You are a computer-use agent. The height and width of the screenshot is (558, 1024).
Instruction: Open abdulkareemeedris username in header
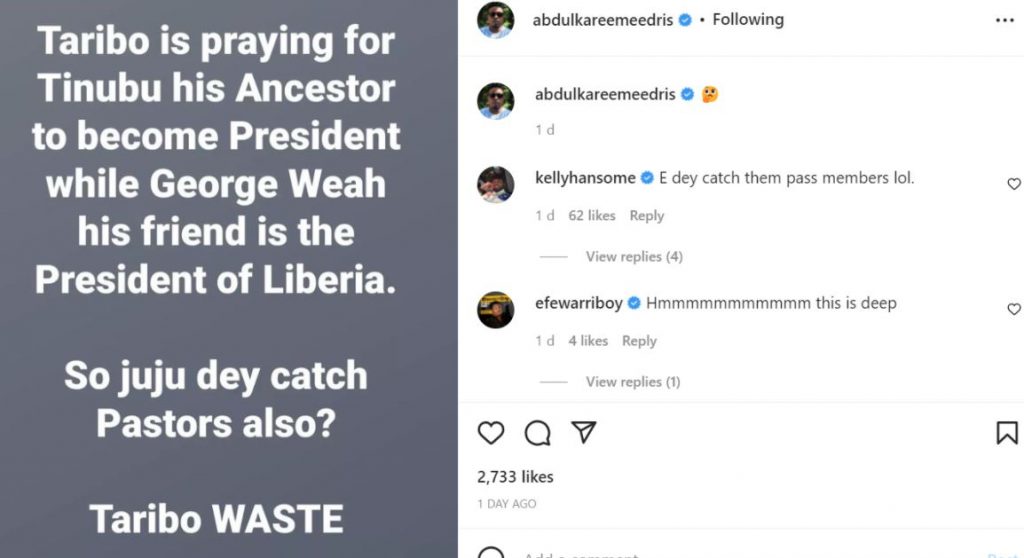coord(605,19)
